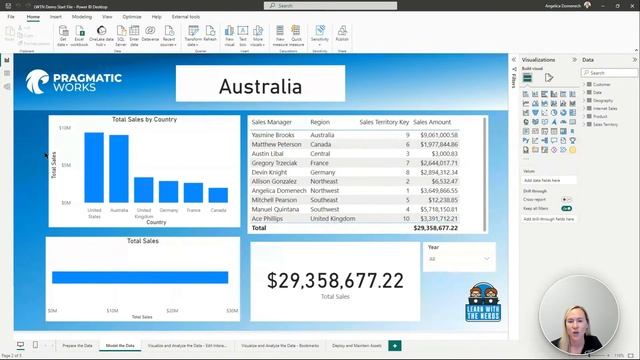Click the Data pane Search field
The image size is (640, 360).
tap(609, 73)
